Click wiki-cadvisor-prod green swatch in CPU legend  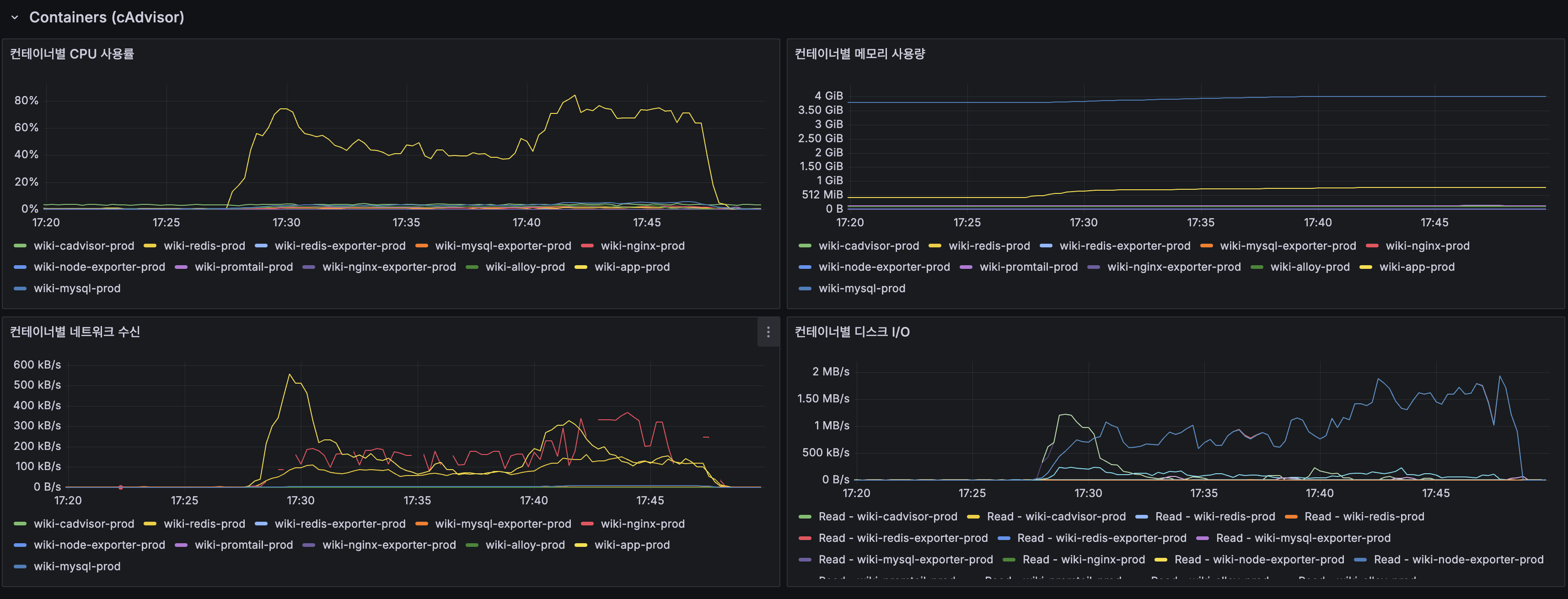pos(20,246)
